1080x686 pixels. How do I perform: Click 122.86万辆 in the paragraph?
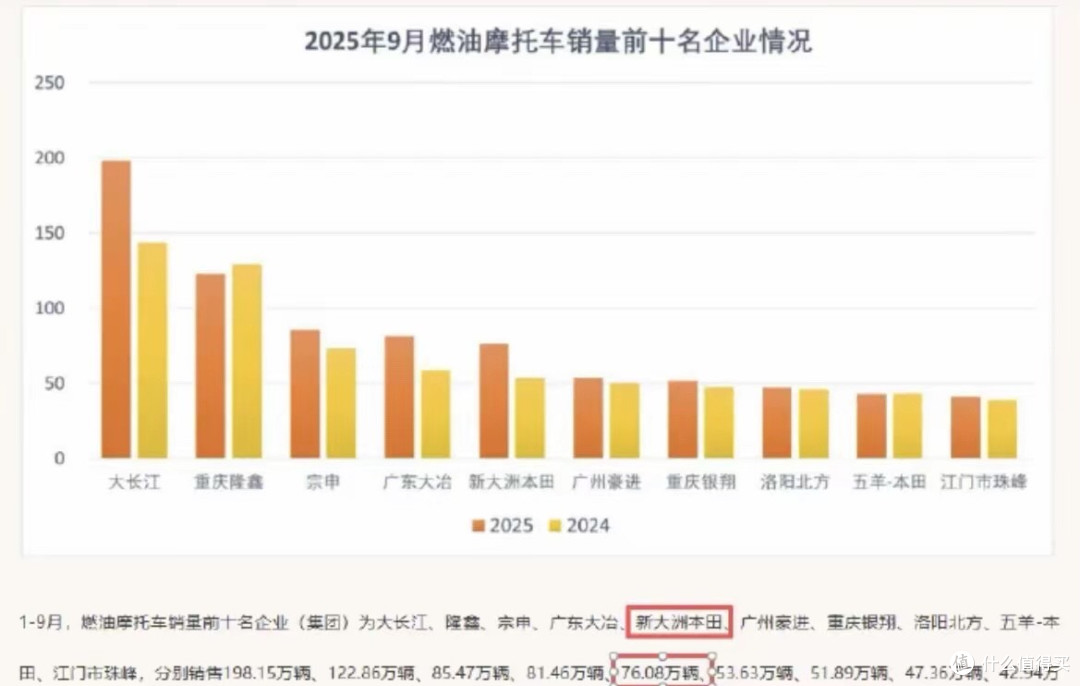click(x=373, y=672)
